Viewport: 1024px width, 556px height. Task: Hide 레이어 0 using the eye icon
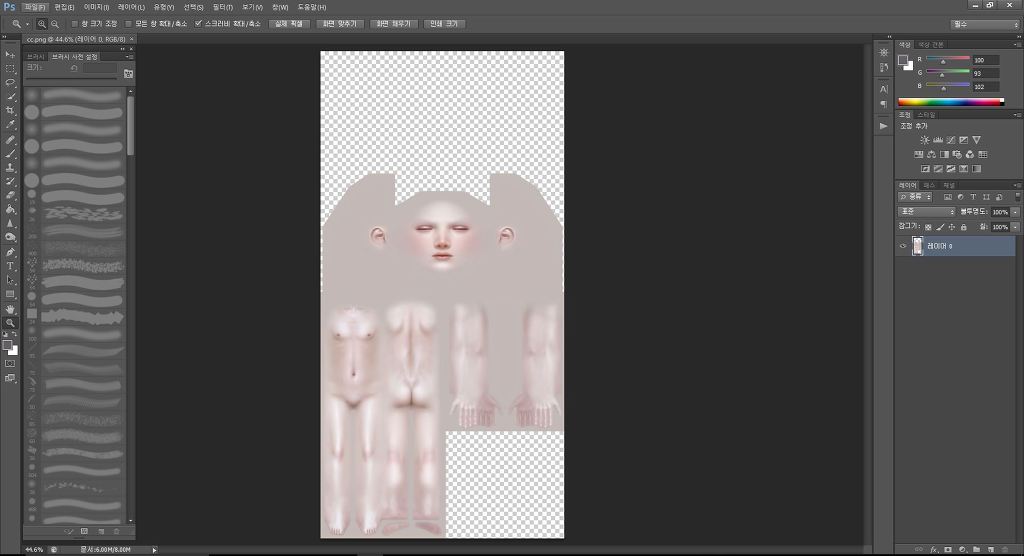903,246
